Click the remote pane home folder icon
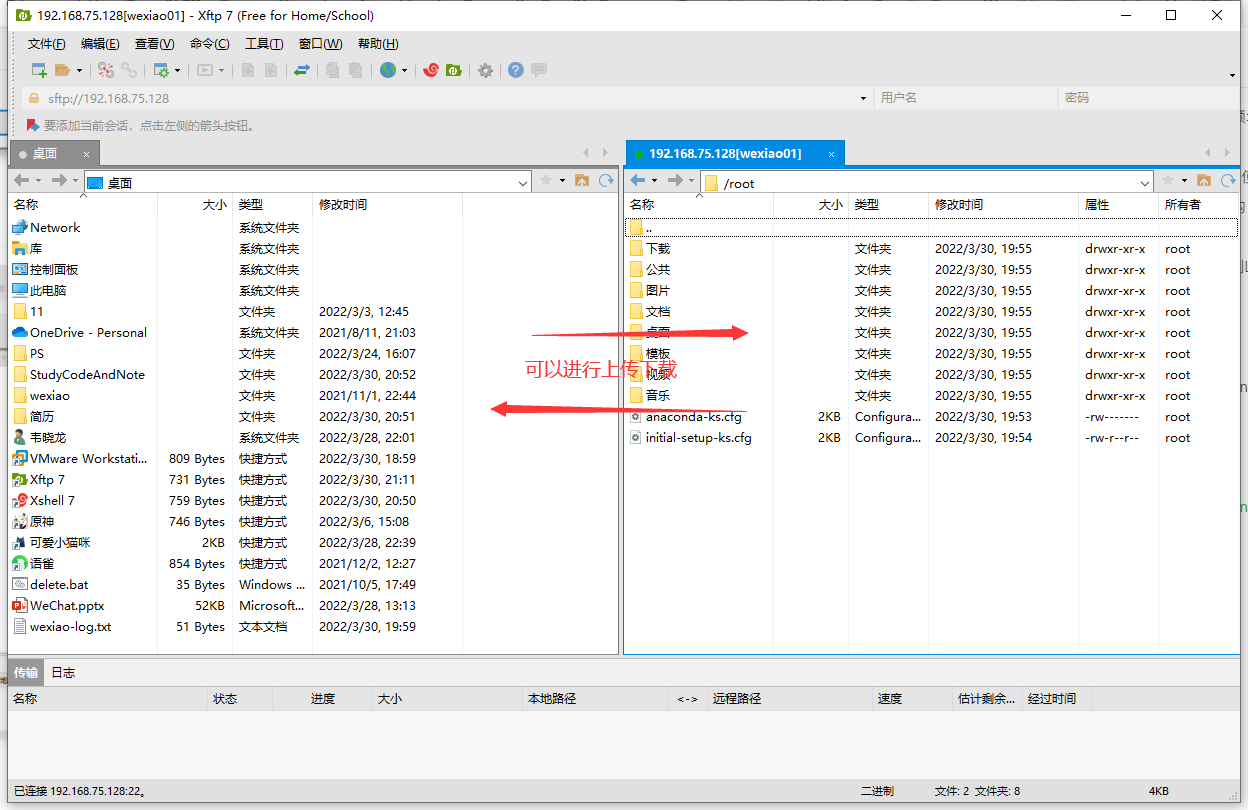 pos(1204,181)
